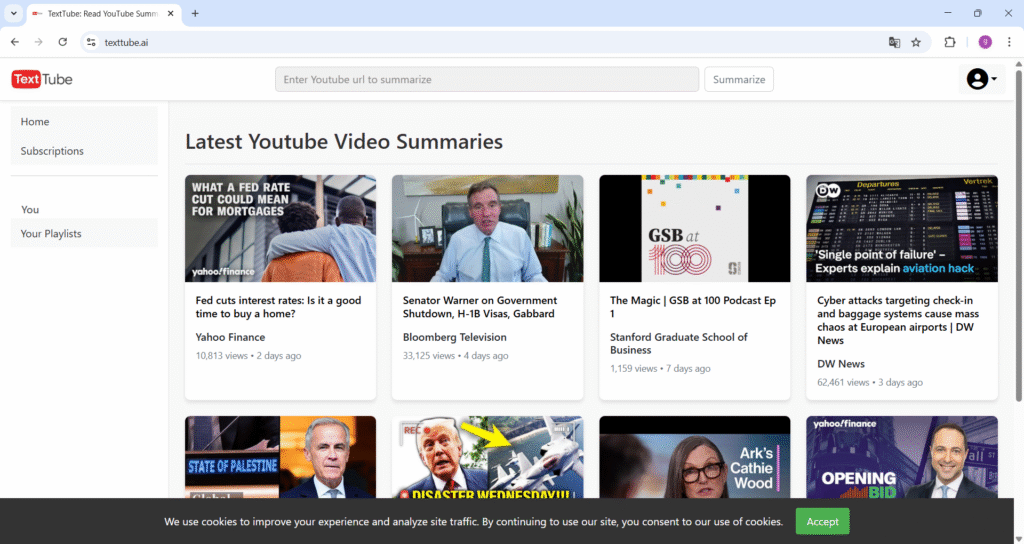The image size is (1024, 544).
Task: Open the Google Translate icon in address bar
Action: 894,42
